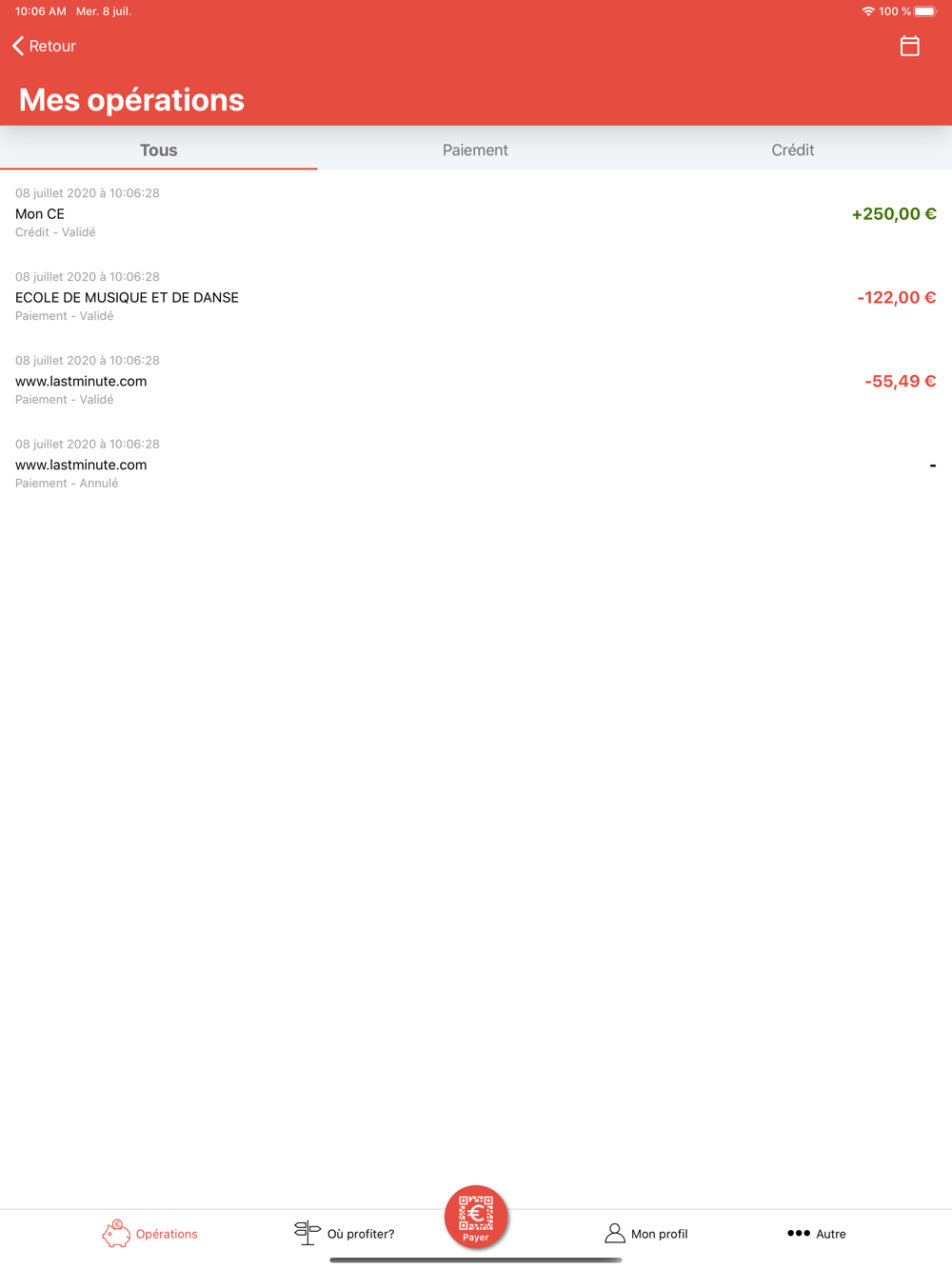The width and height of the screenshot is (952, 1270).
Task: Open the calendar date filter icon
Action: click(x=909, y=46)
